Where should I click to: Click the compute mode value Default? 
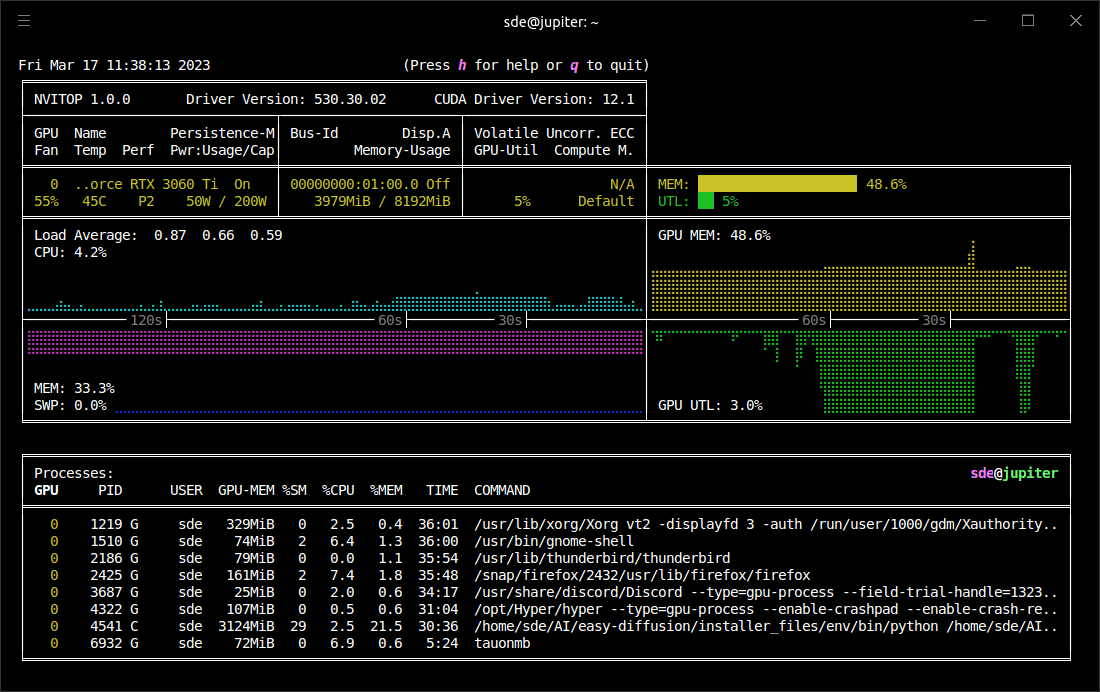click(x=605, y=201)
